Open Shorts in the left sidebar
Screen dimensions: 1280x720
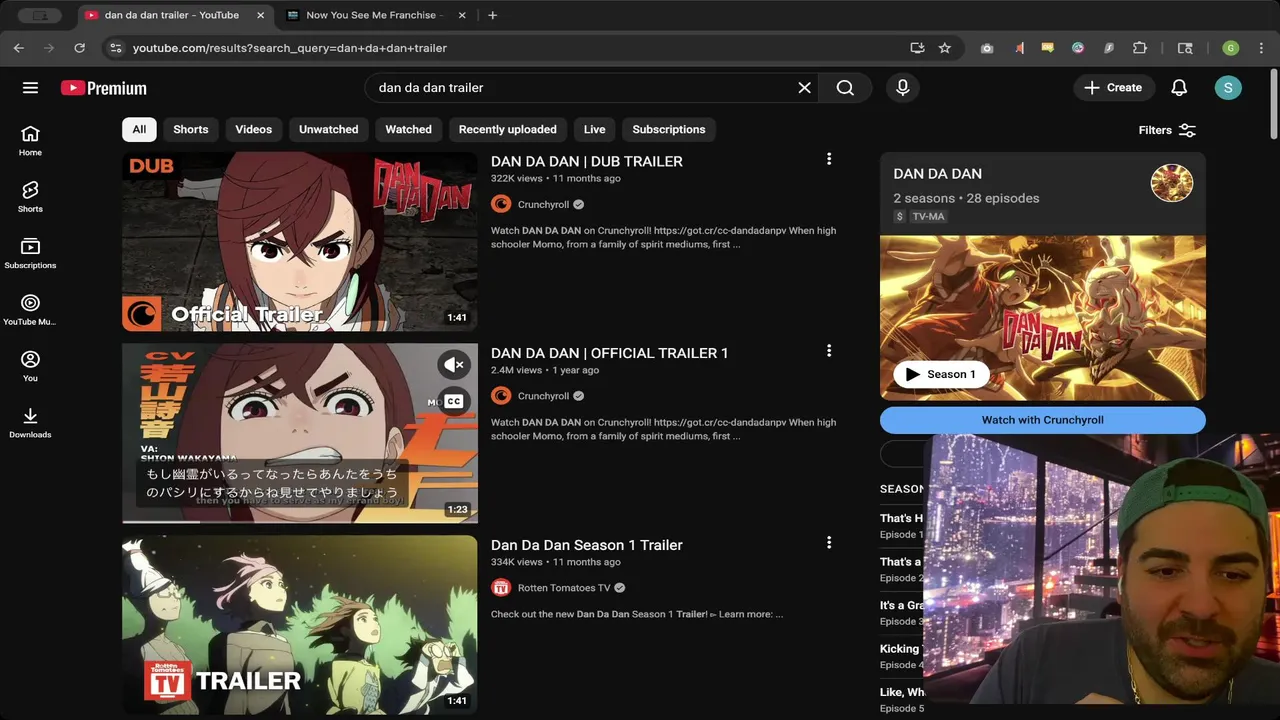30,197
